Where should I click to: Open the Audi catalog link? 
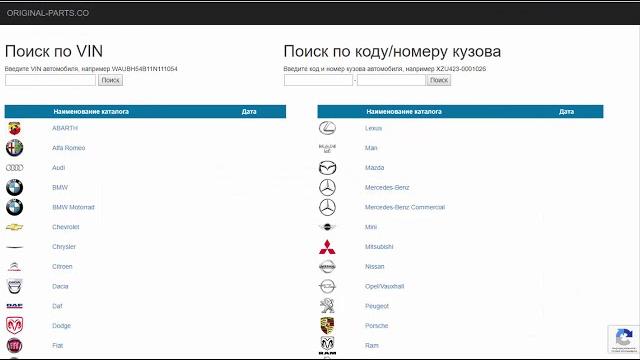click(58, 168)
